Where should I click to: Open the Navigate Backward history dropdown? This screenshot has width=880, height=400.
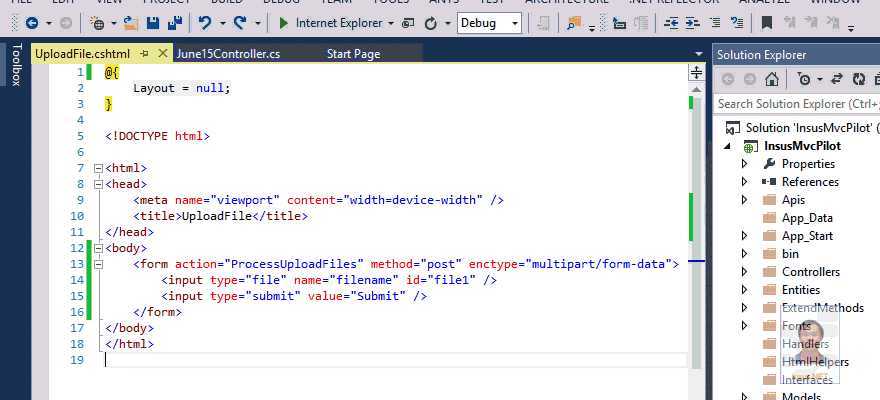[x=49, y=24]
